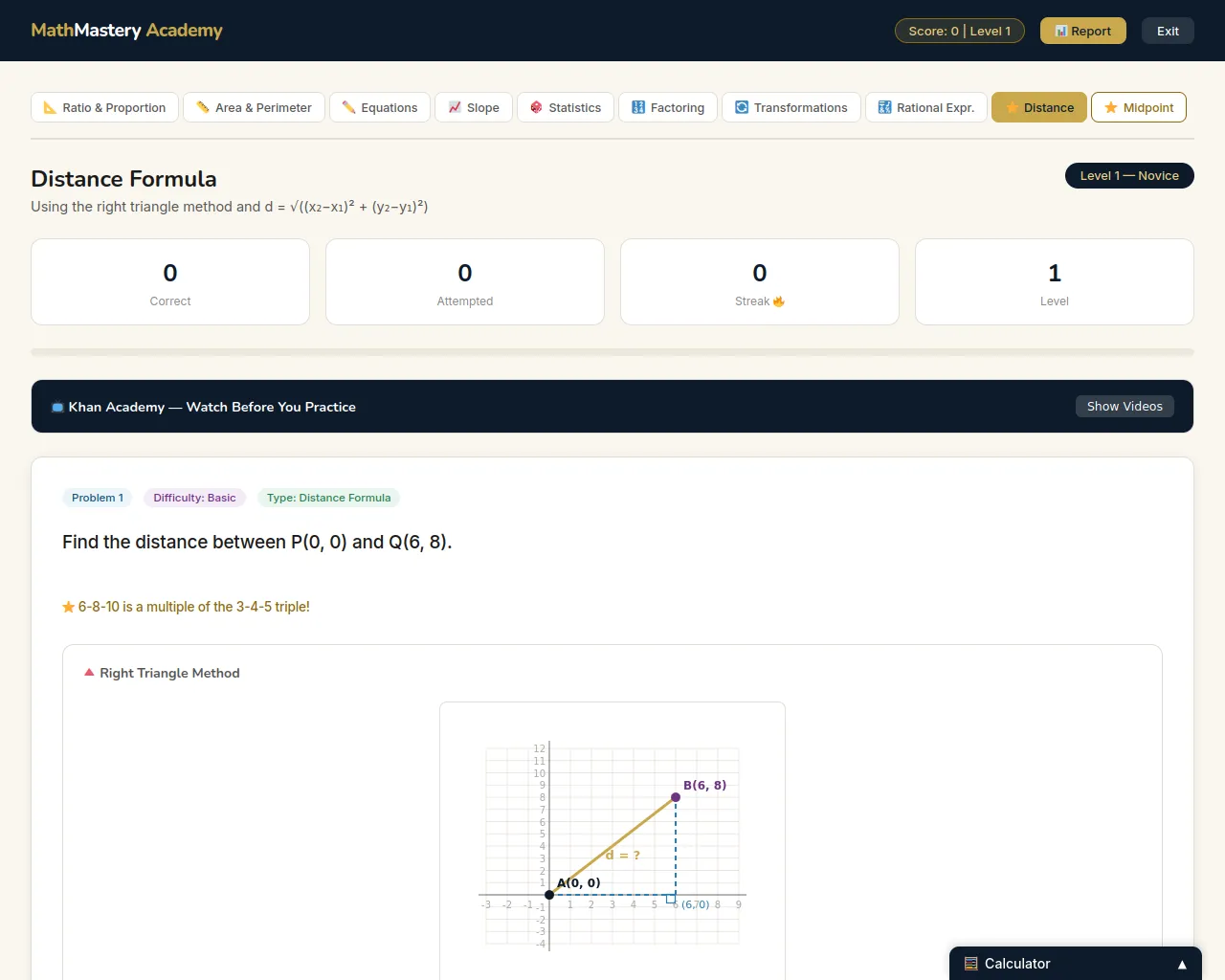
Task: Click the Problem 1 tag
Action: click(98, 498)
